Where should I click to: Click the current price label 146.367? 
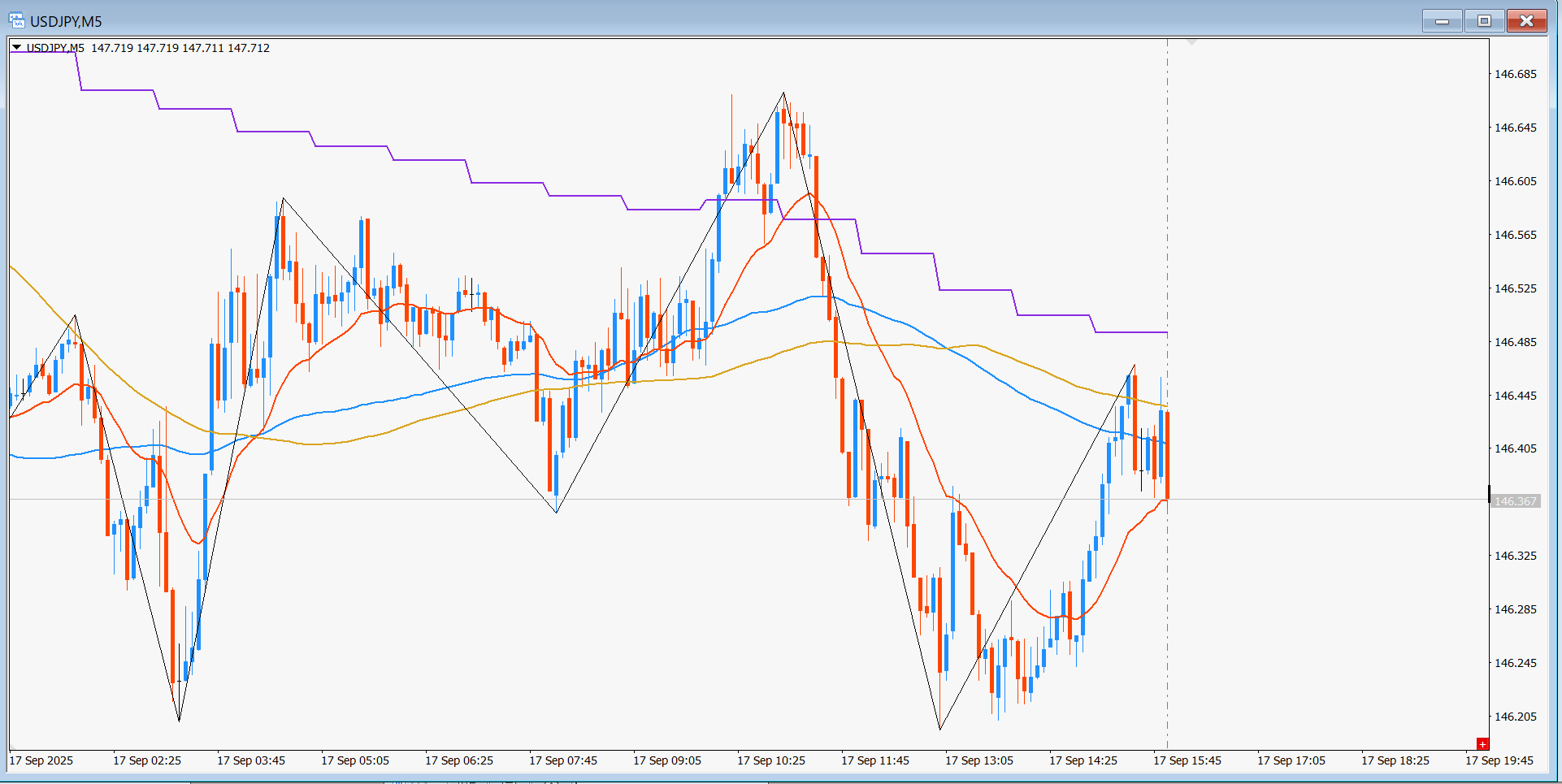pos(1516,501)
